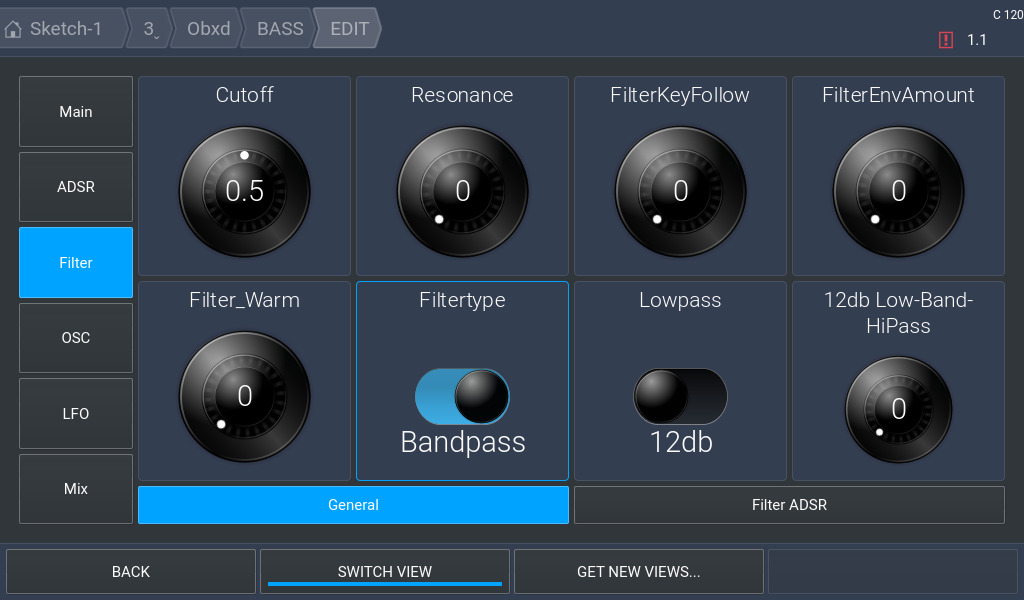Click the C 120 tempo indicator
Image resolution: width=1024 pixels, height=600 pixels.
(1008, 15)
